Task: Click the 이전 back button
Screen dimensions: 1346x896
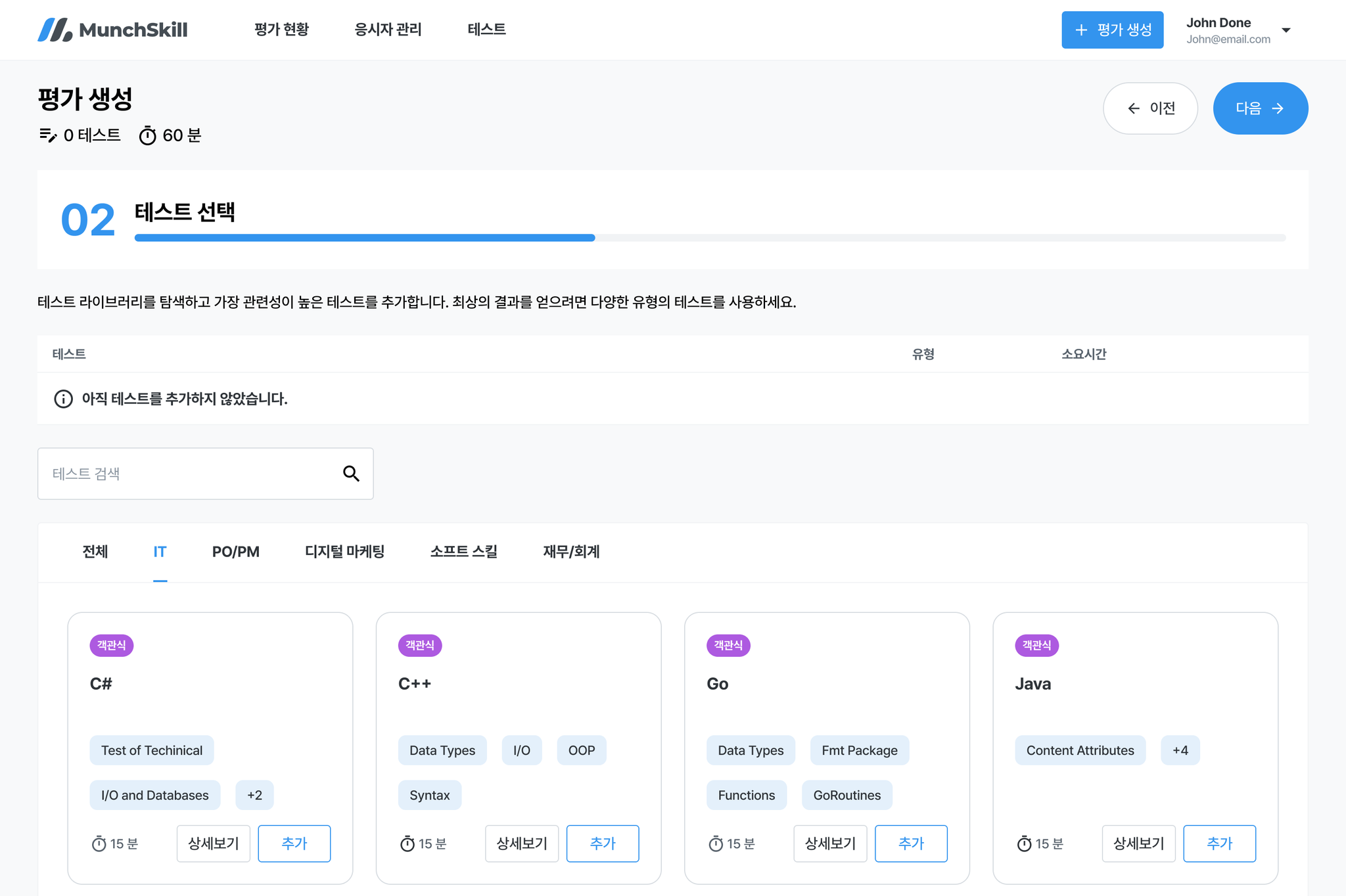Action: coord(1150,108)
